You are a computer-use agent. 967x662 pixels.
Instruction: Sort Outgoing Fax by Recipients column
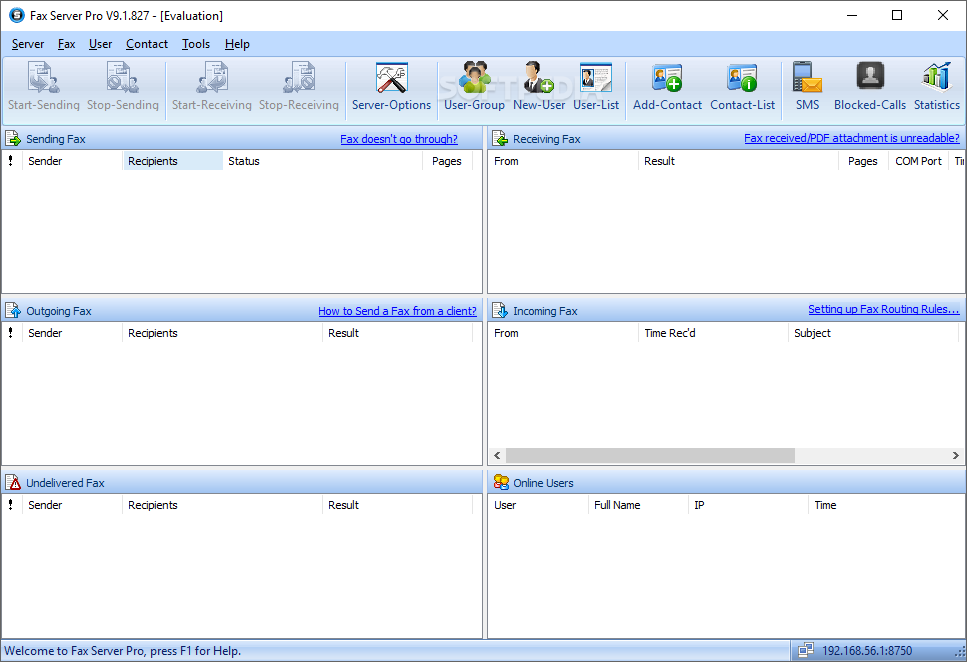(223, 333)
